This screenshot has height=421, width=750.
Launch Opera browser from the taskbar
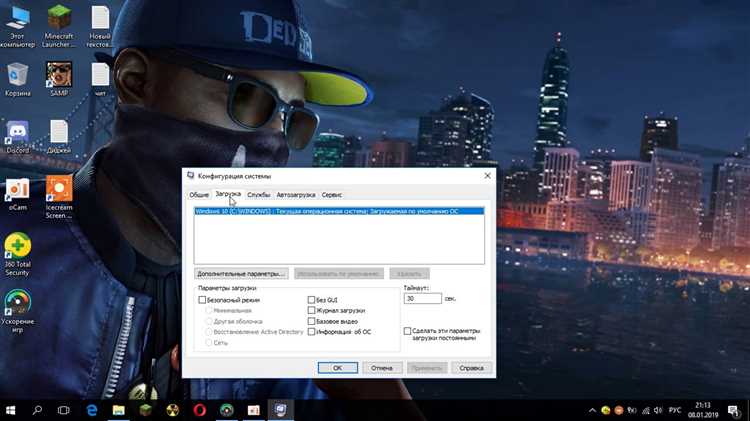click(x=199, y=410)
